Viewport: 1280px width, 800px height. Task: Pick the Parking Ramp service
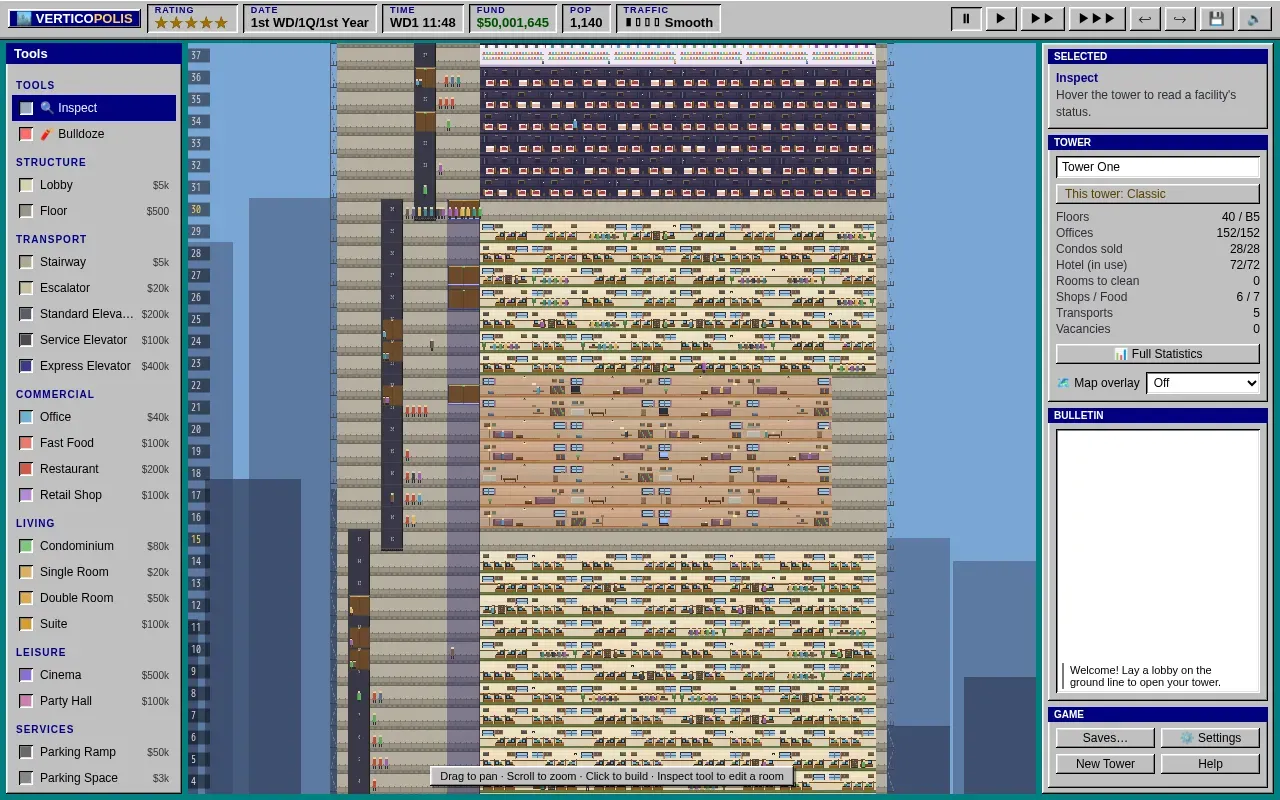(x=94, y=752)
